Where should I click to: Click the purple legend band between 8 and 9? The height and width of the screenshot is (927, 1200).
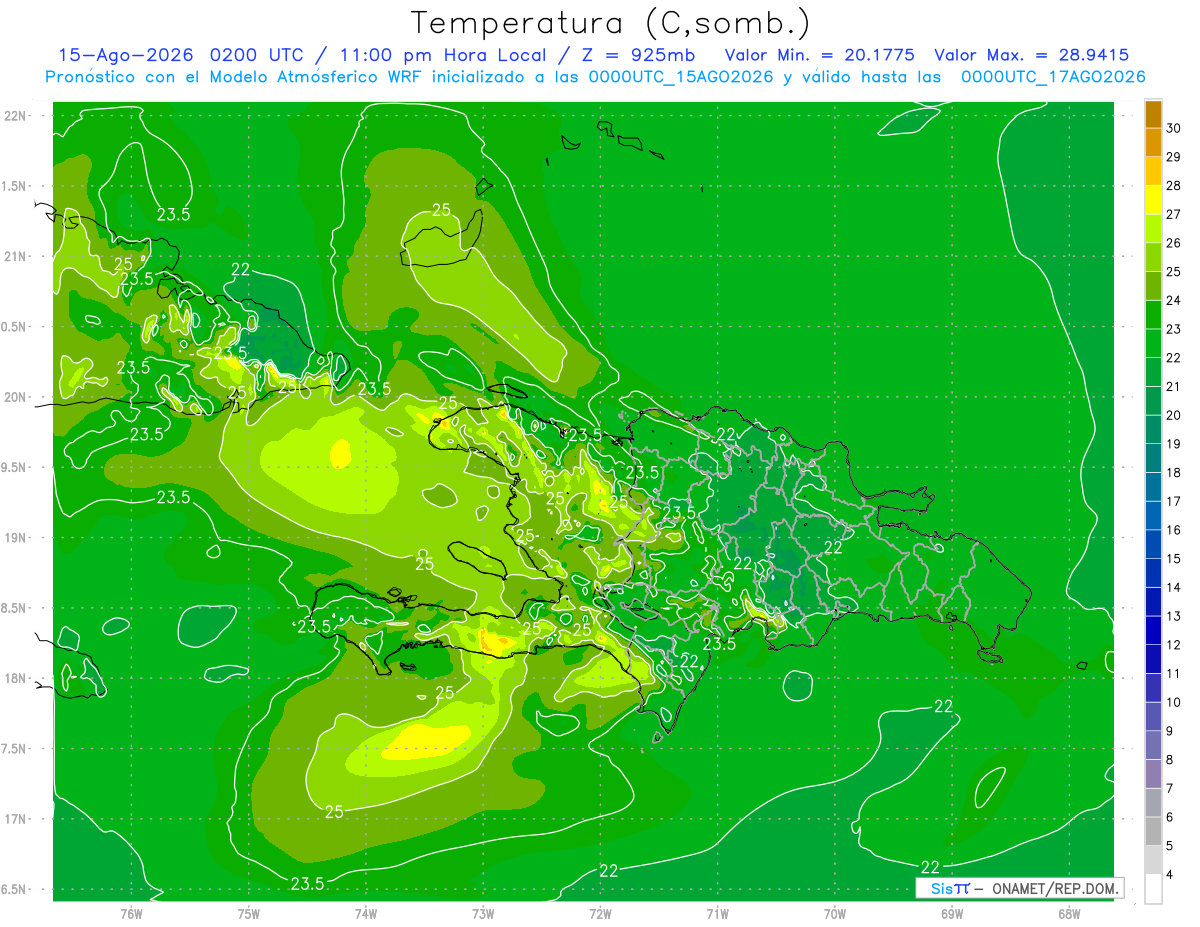tap(1153, 745)
